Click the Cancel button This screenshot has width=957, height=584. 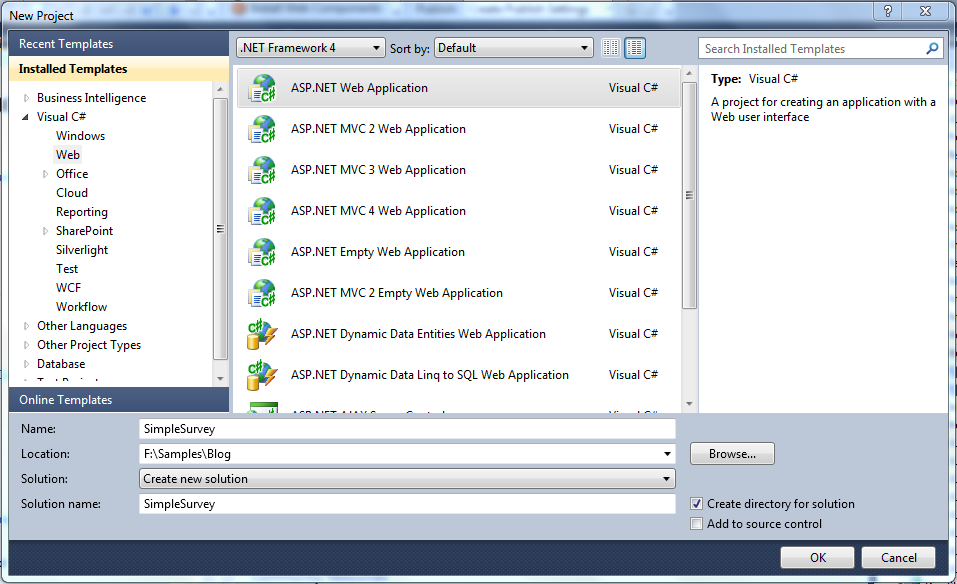(x=898, y=557)
